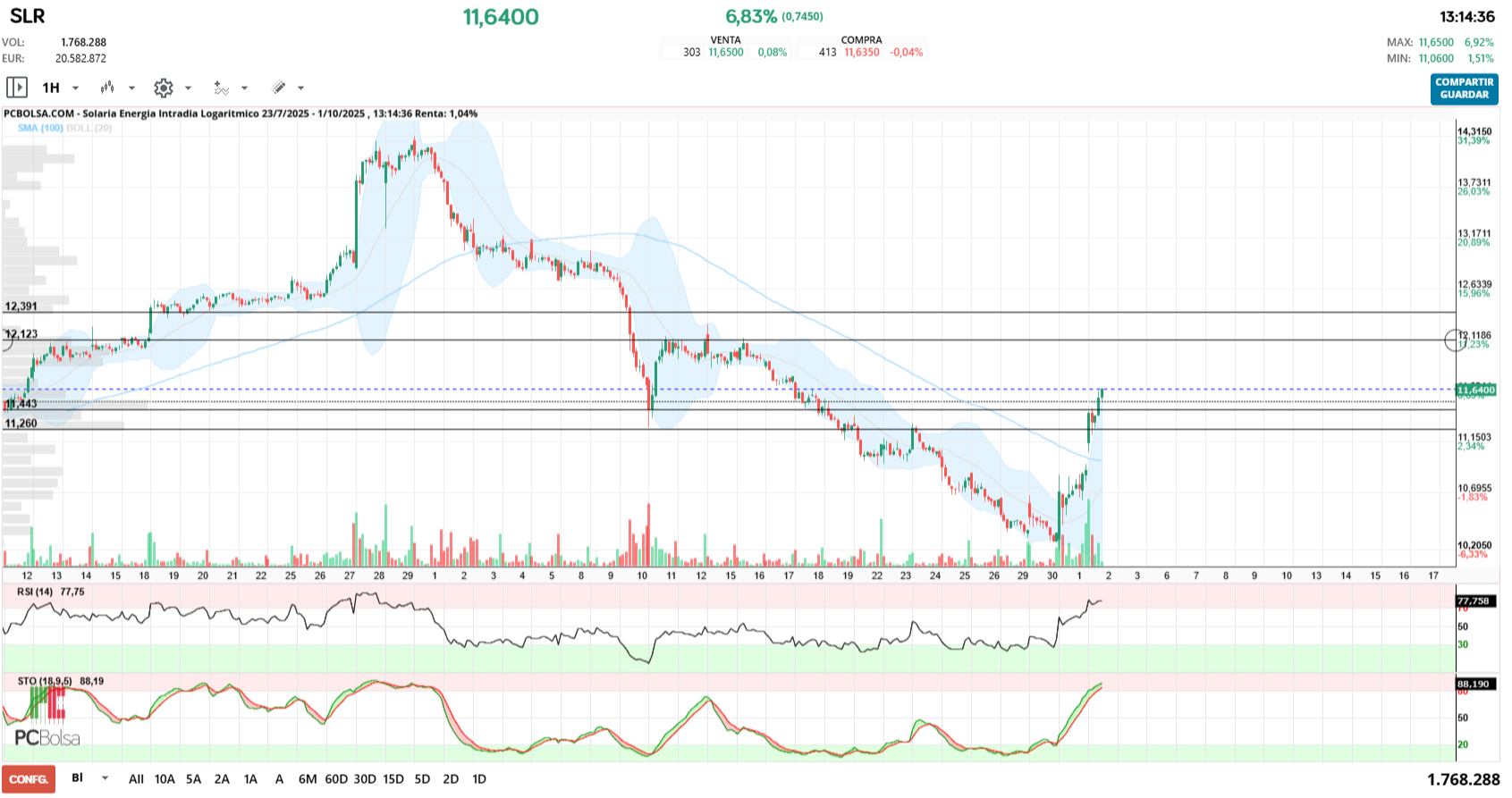Click the STO 88,190 axis value tag
The width and height of the screenshot is (1512, 798).
click(x=1474, y=685)
